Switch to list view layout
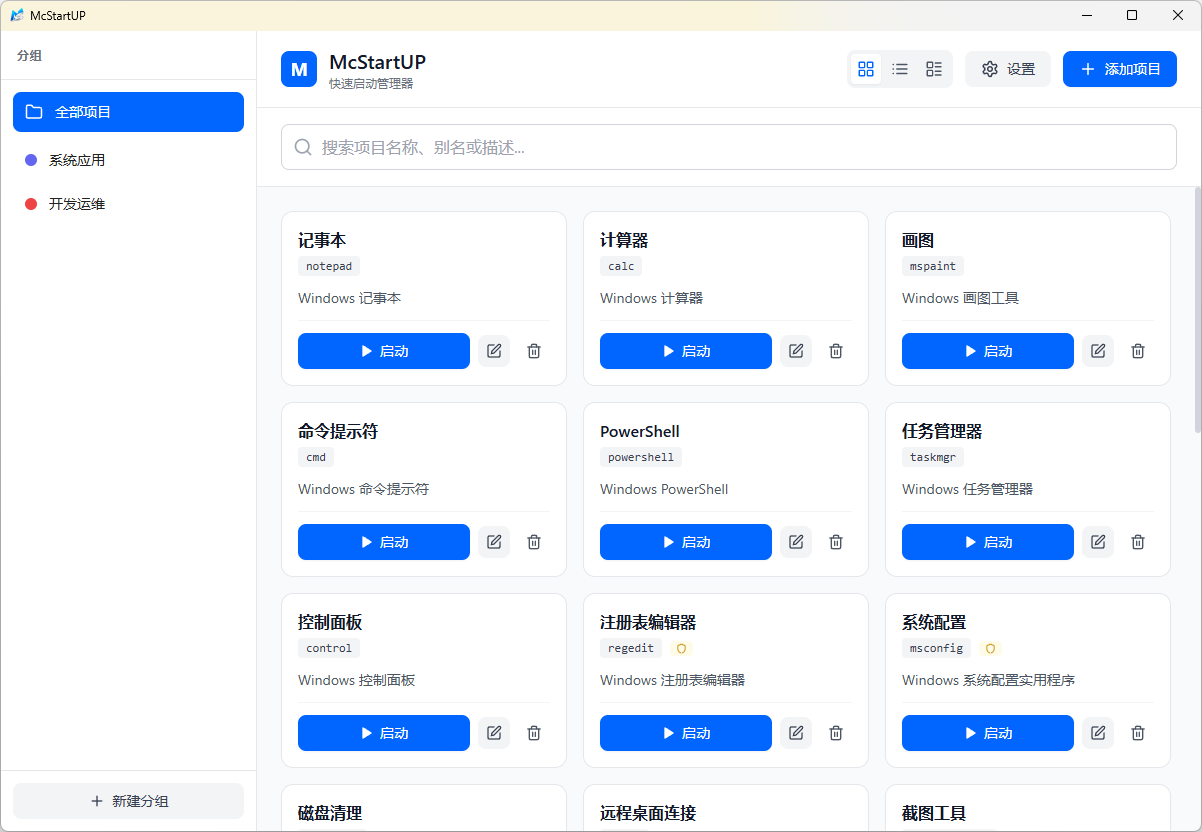 [x=900, y=69]
